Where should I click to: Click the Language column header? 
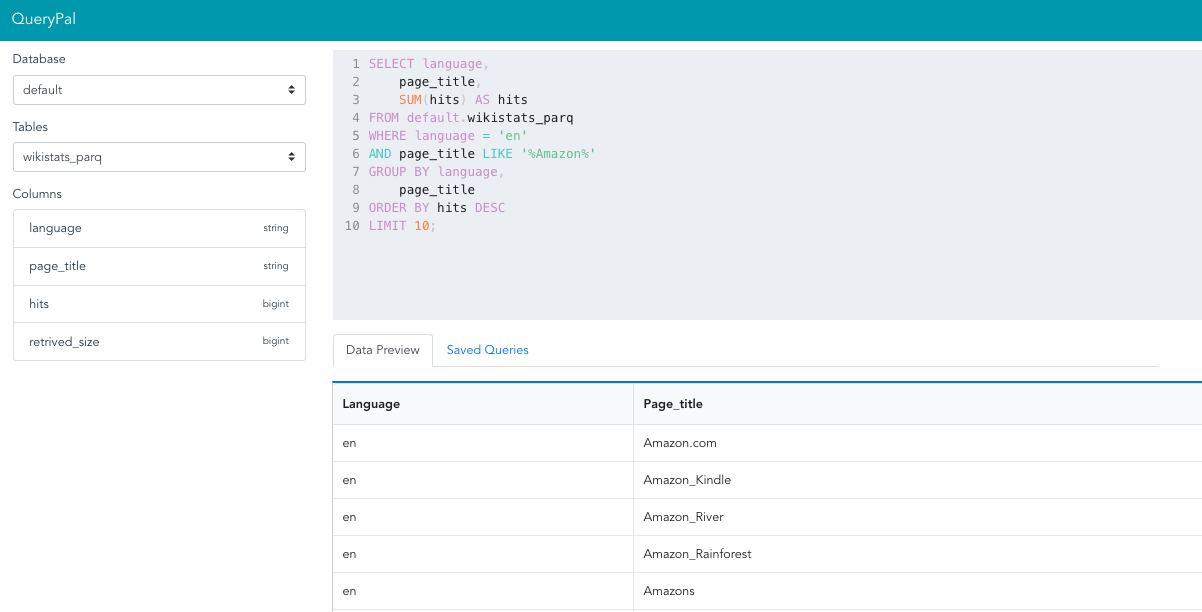click(x=483, y=404)
